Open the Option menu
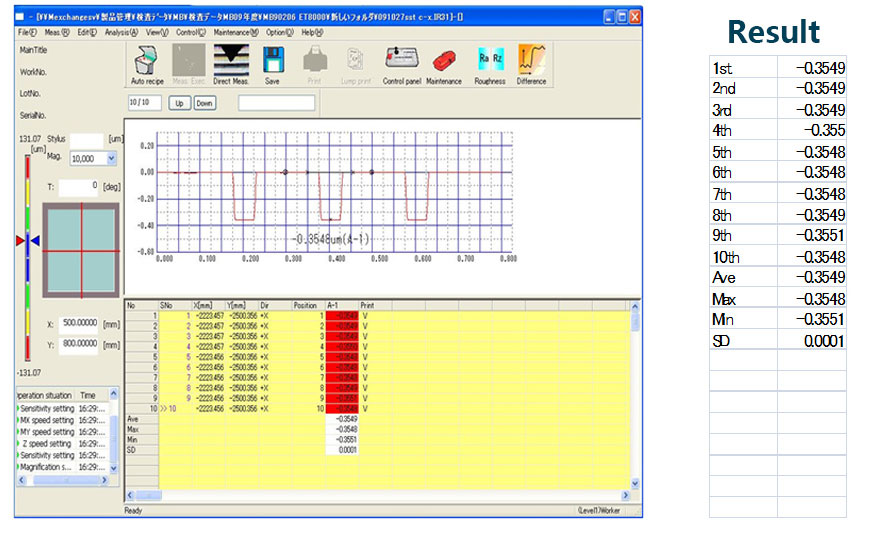The width and height of the screenshot is (869, 535). point(279,33)
